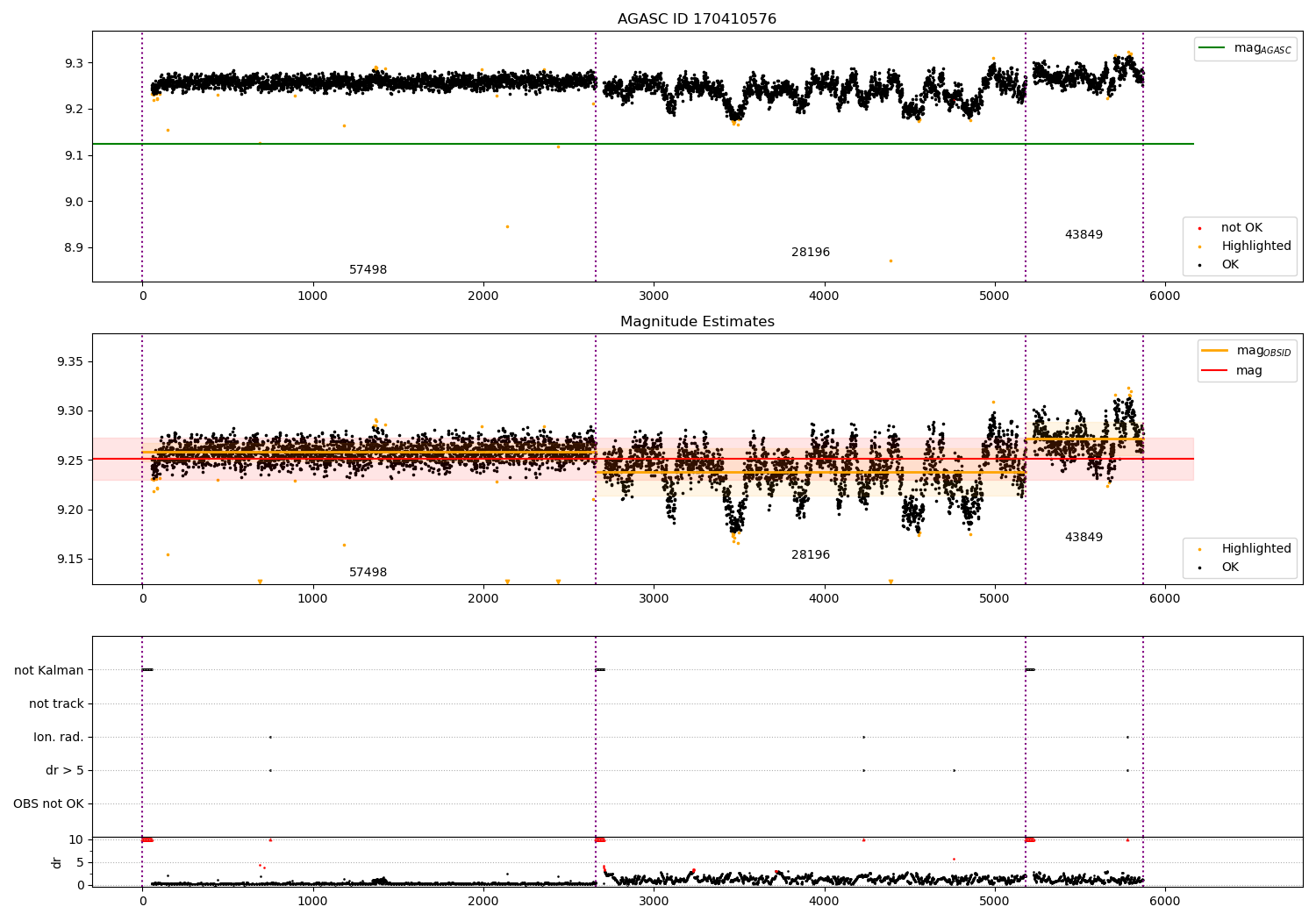This screenshot has width=1316, height=921.
Task: Click 'Highlighted' in the AGASC ID plot legend
Action: point(1256,246)
